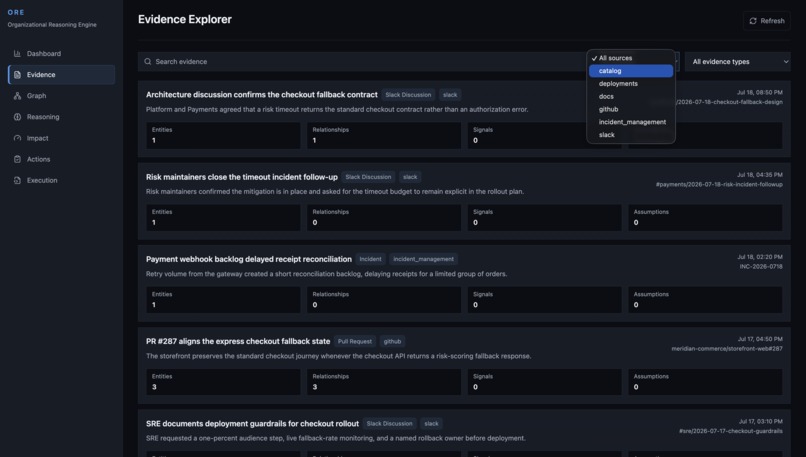Open Graph section
The image size is (806, 457).
[x=61, y=96]
